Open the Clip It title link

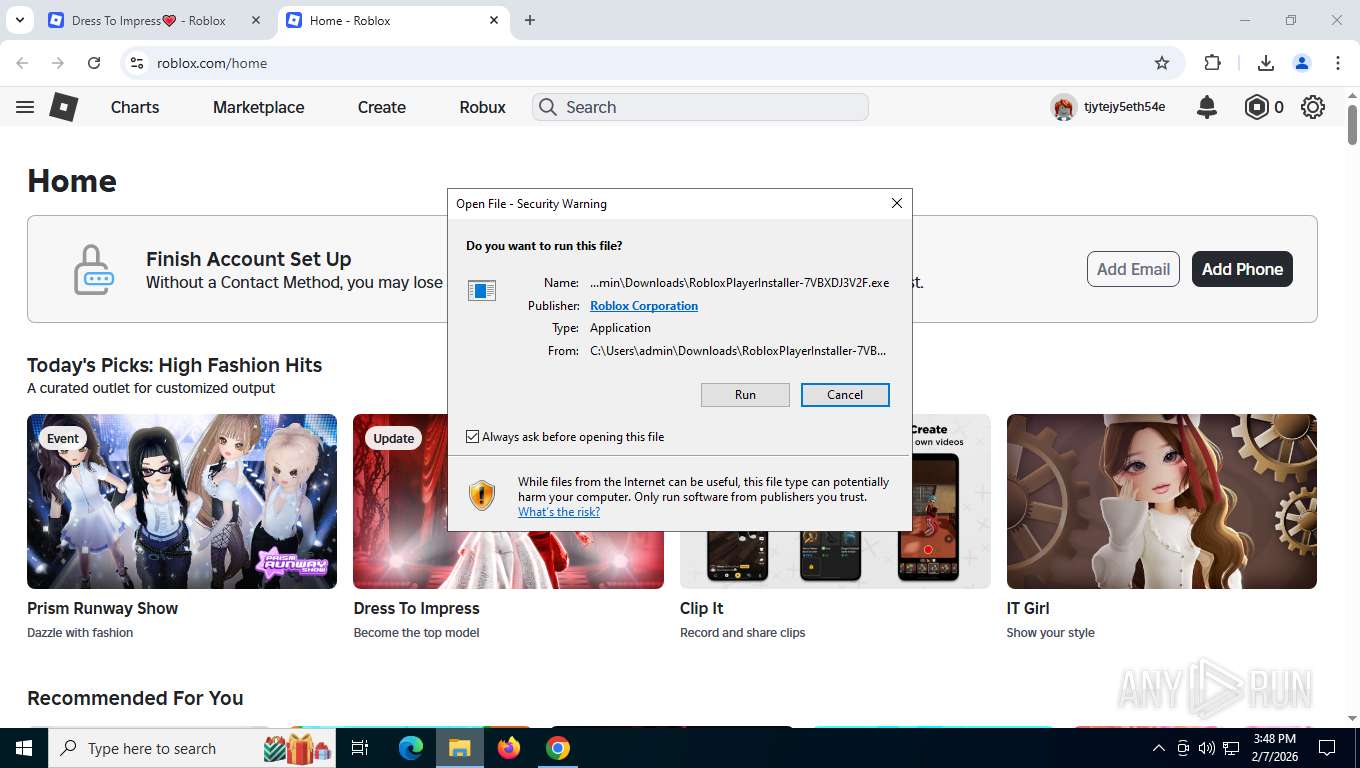point(702,608)
